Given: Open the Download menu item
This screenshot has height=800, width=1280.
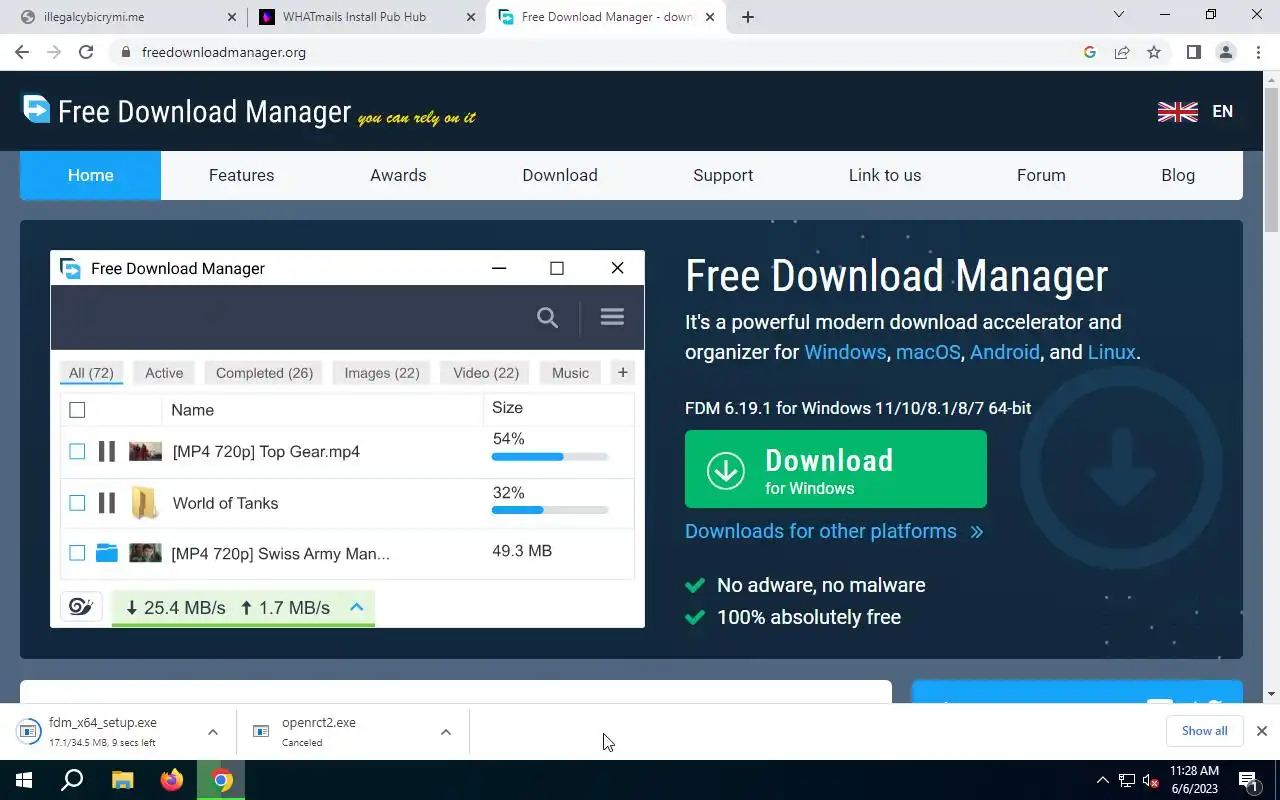Looking at the screenshot, I should [560, 175].
